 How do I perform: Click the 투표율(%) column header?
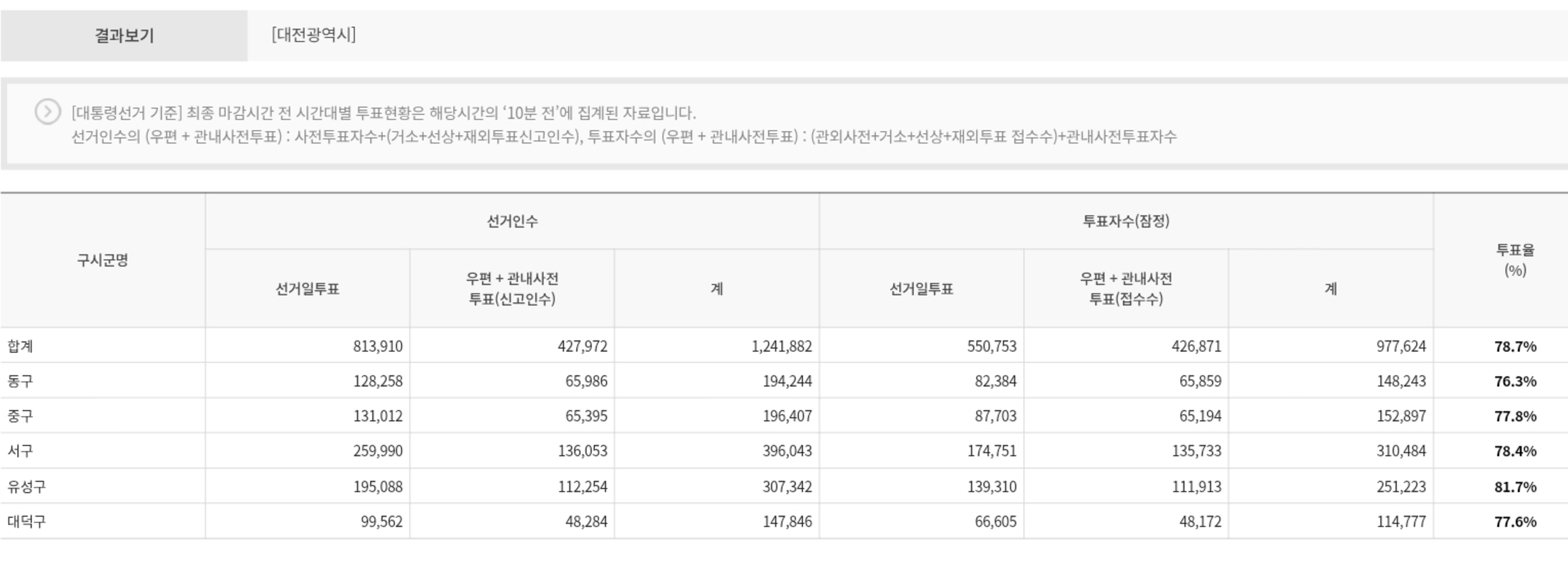[x=1515, y=260]
